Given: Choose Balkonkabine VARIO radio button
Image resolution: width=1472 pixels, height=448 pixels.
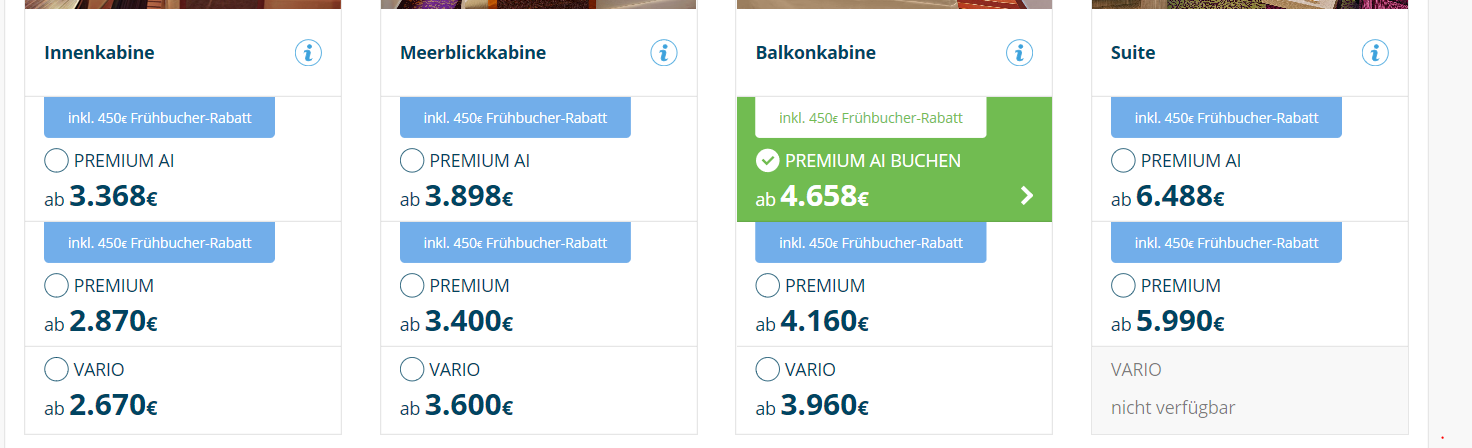Looking at the screenshot, I should [x=768, y=370].
